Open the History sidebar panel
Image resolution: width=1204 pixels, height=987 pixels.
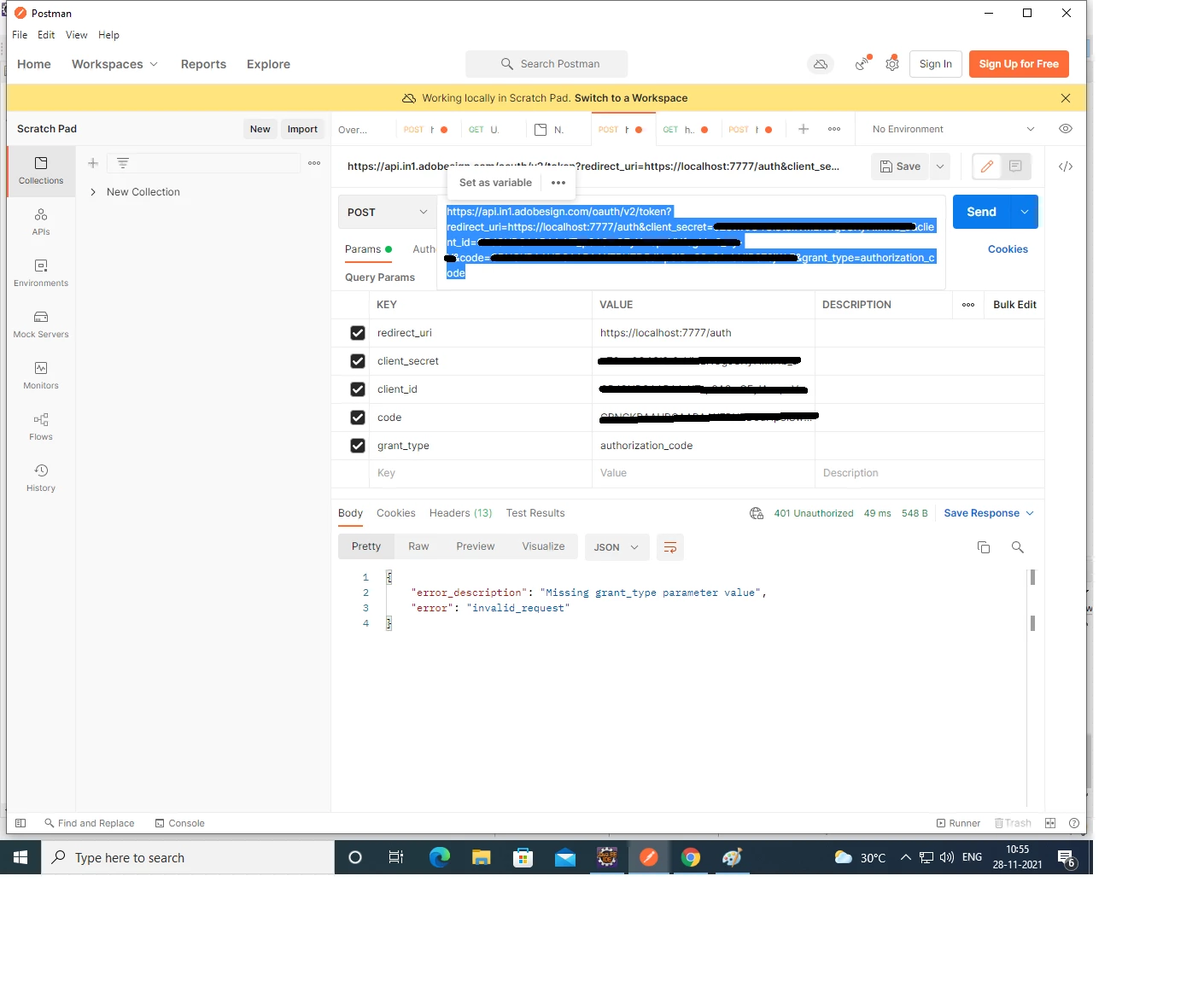click(41, 478)
